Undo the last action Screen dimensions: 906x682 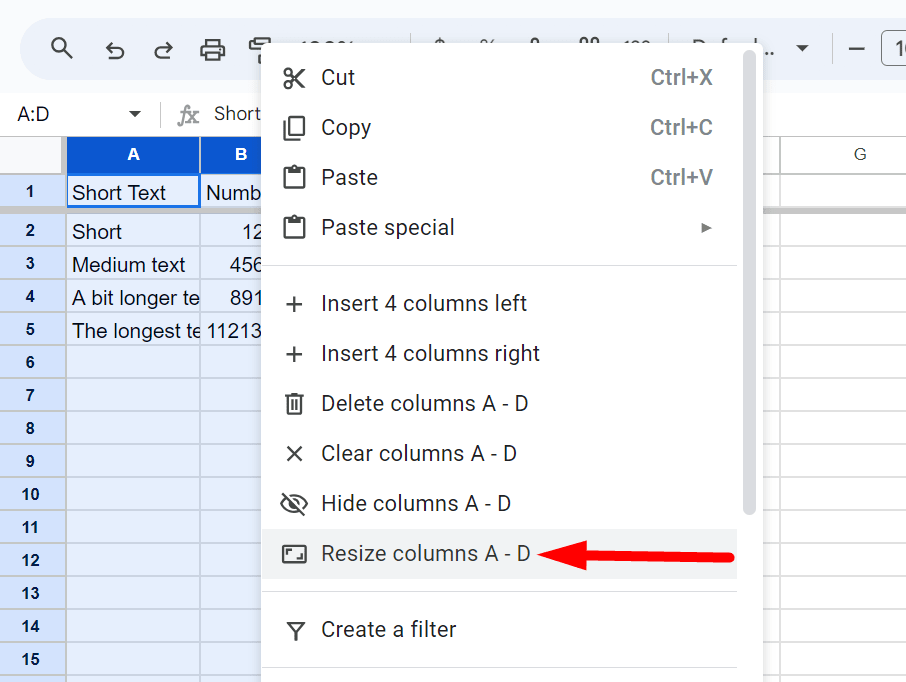click(114, 48)
